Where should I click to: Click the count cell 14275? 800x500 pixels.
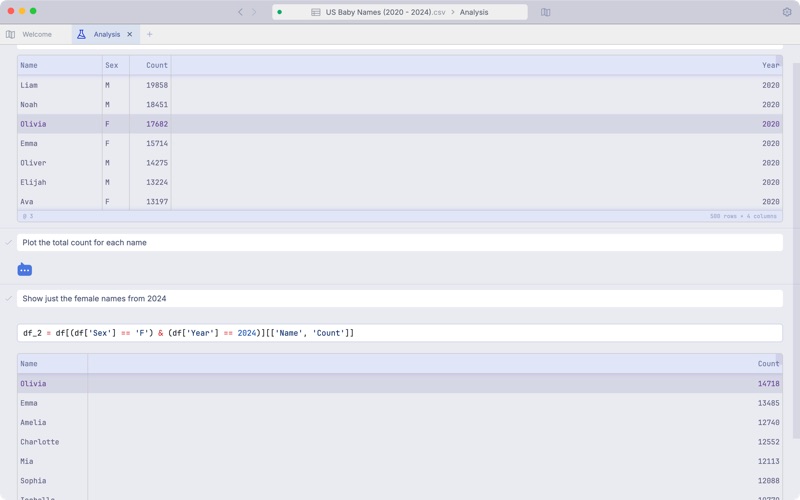point(157,163)
